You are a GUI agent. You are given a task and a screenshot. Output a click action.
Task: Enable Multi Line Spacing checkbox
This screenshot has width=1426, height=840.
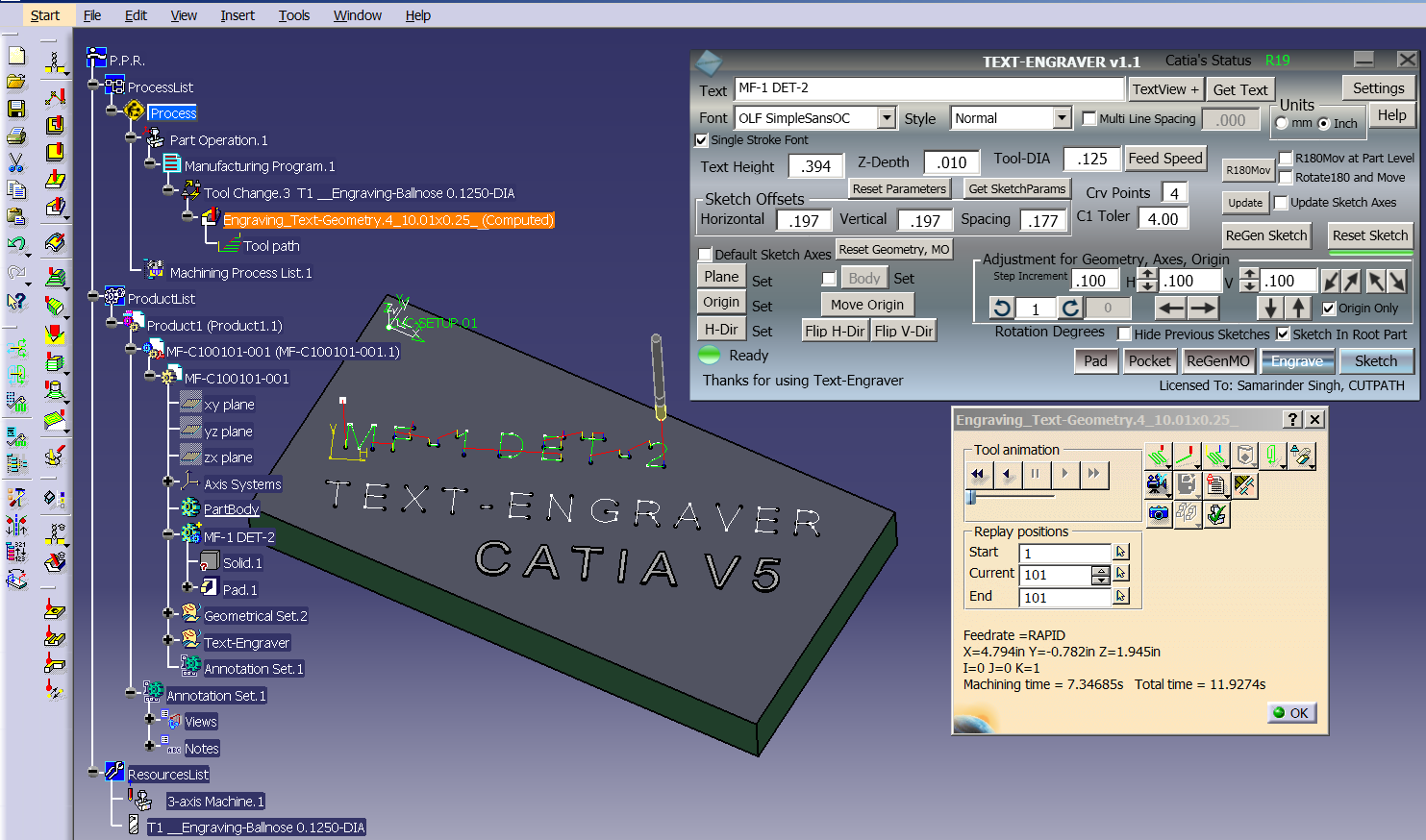1089,118
